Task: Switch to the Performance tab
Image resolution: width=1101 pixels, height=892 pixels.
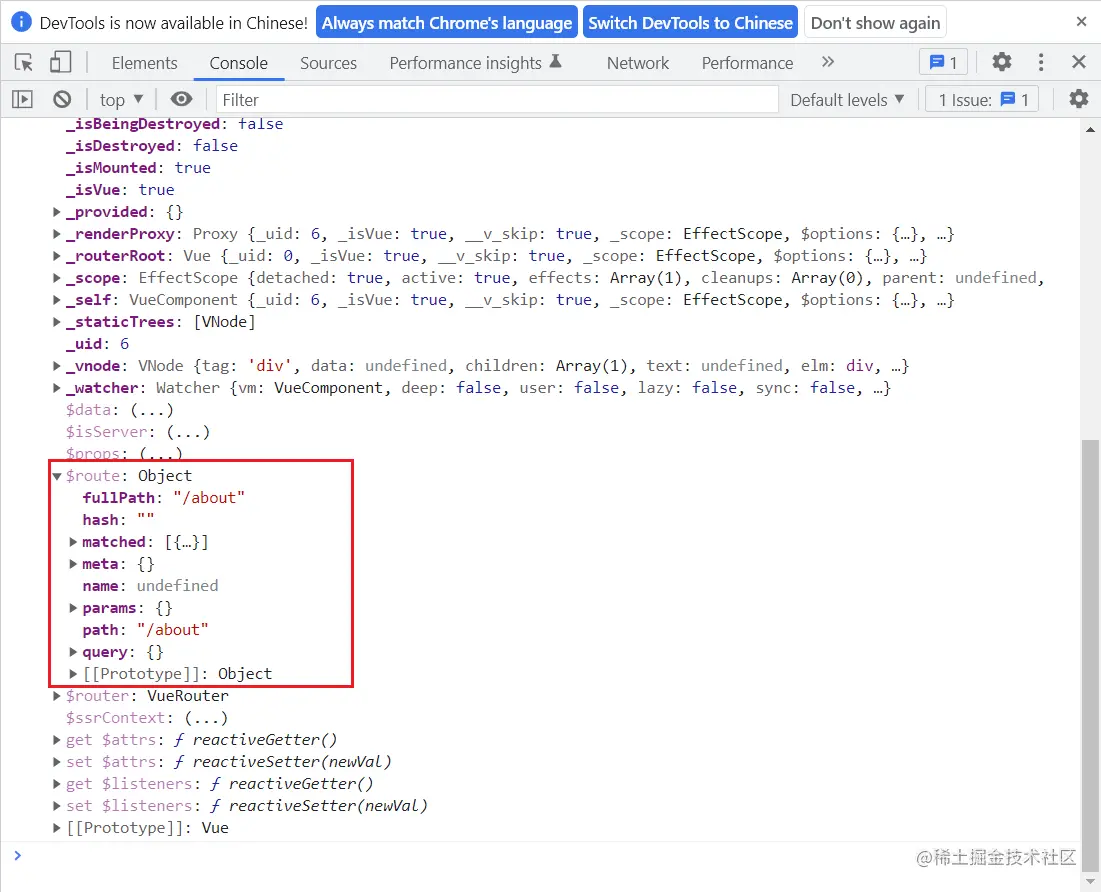Action: click(747, 63)
